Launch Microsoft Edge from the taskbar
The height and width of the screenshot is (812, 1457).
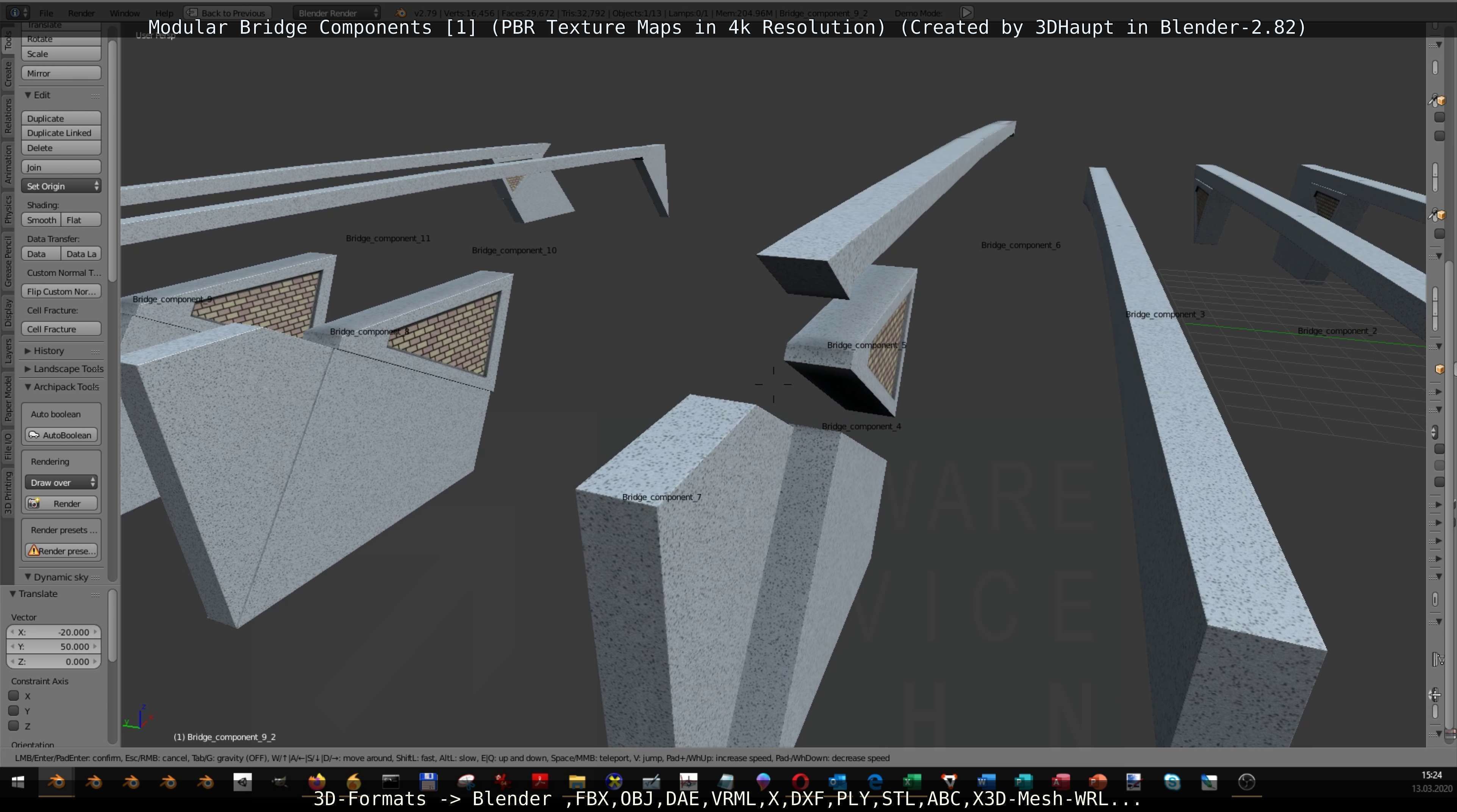pos(874,782)
